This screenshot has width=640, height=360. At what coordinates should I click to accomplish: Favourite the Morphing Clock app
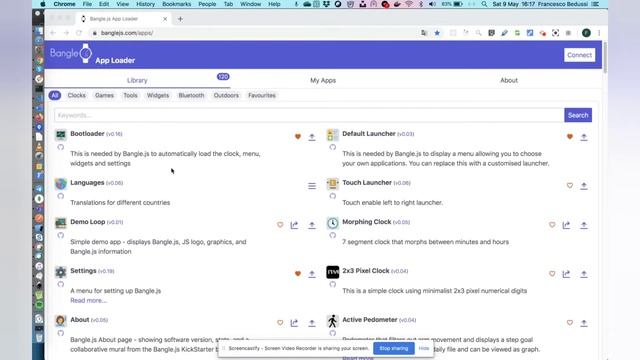[x=552, y=225]
